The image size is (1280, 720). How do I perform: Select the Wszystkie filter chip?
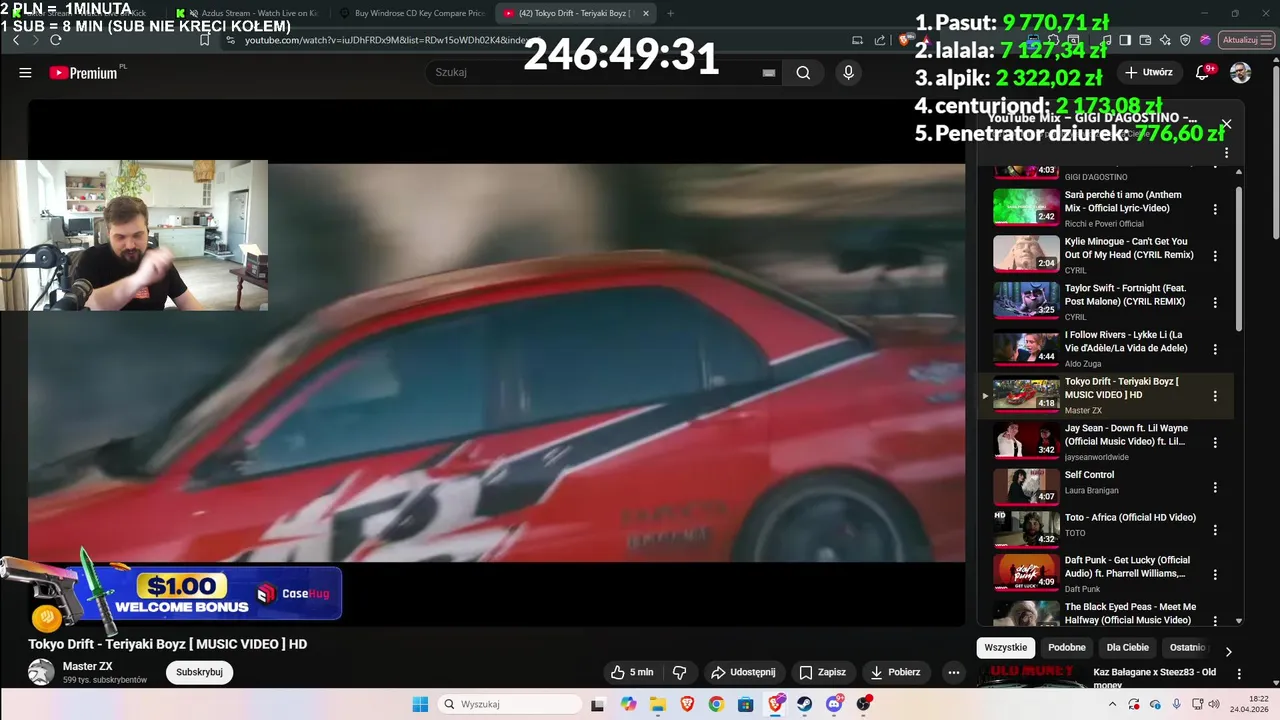pyautogui.click(x=1005, y=647)
